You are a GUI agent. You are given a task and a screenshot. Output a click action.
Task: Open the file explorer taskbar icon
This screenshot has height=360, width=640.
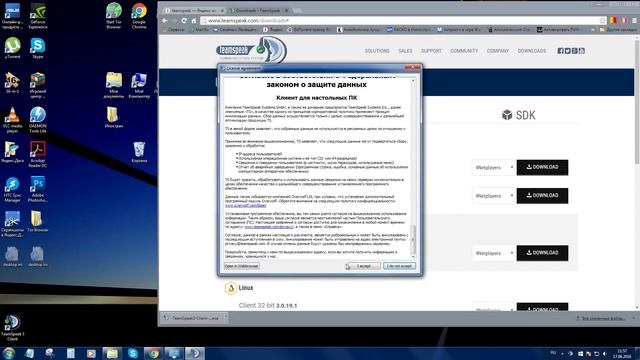click(112, 353)
